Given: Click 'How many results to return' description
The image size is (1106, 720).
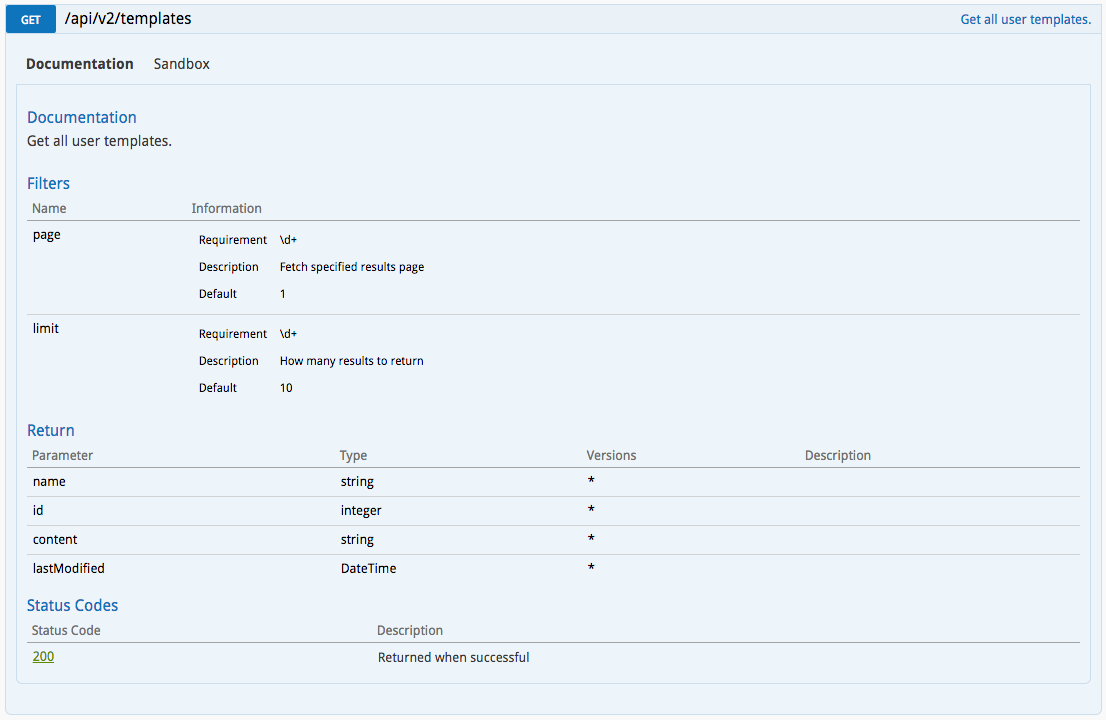Looking at the screenshot, I should click(351, 361).
